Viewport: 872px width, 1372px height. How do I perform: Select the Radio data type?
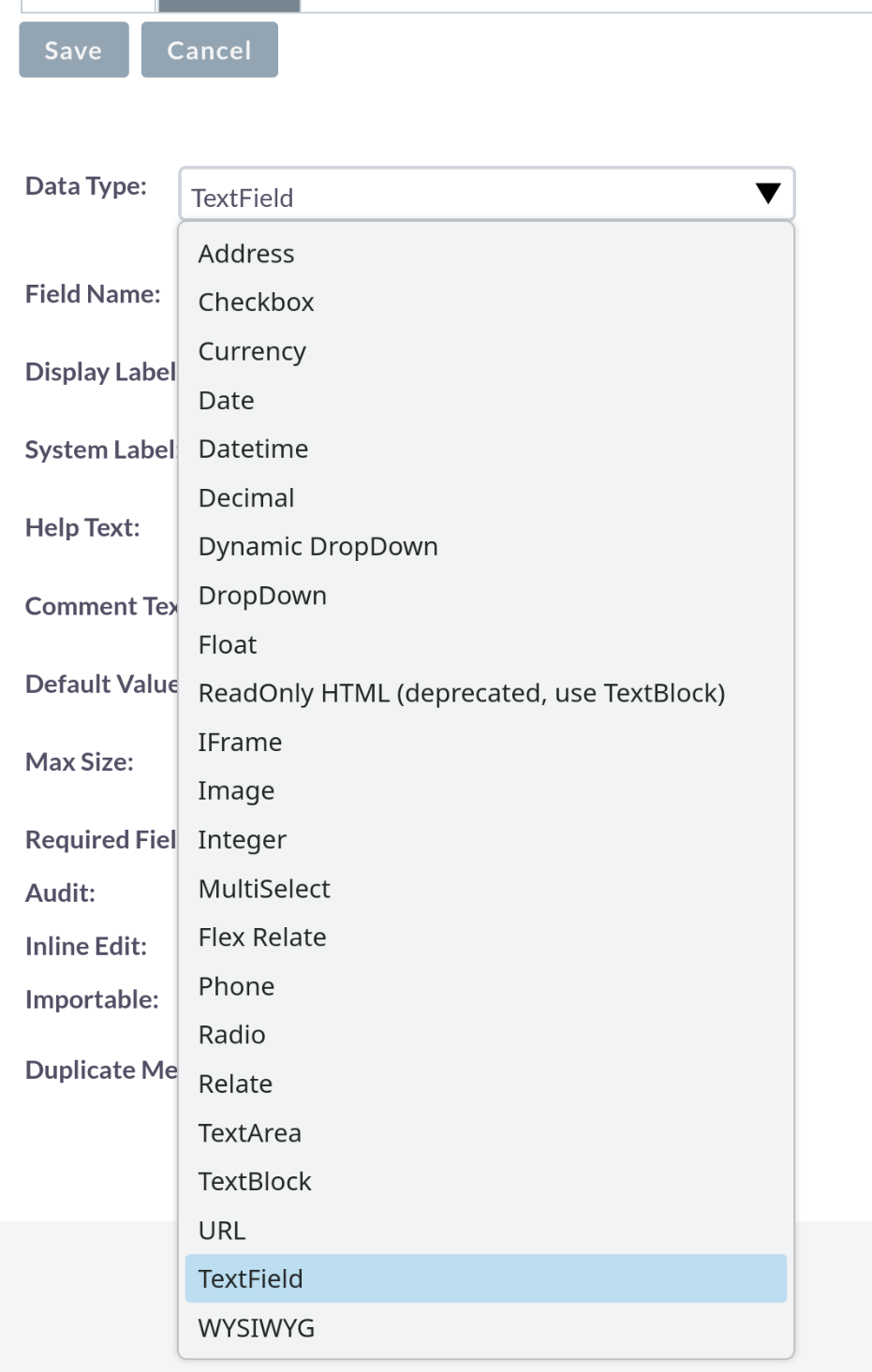[x=485, y=1035]
